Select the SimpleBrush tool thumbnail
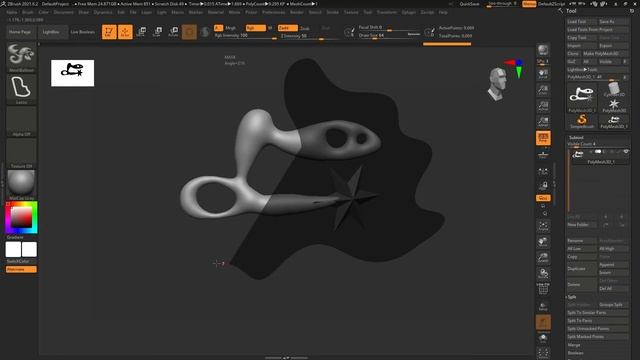 tap(582, 121)
